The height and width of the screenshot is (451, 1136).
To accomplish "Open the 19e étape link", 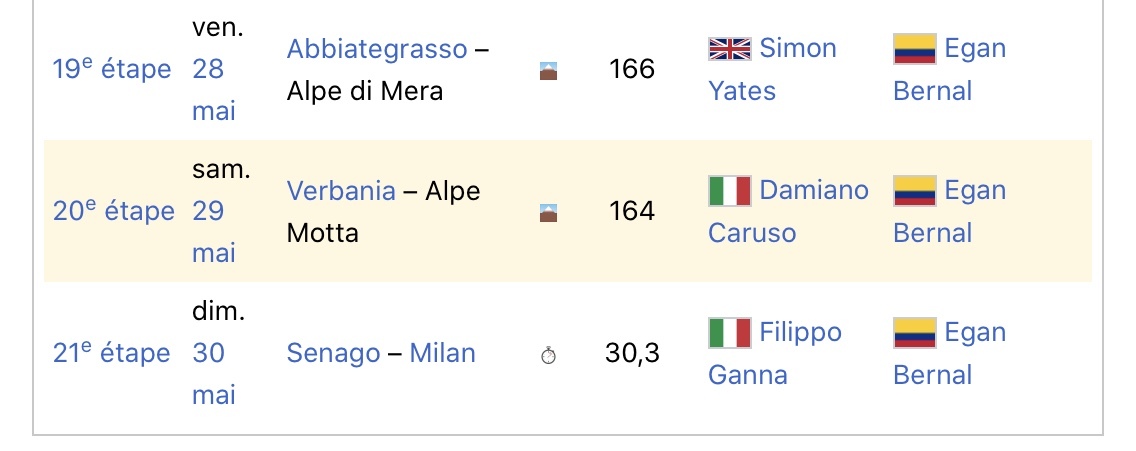I will [x=111, y=70].
